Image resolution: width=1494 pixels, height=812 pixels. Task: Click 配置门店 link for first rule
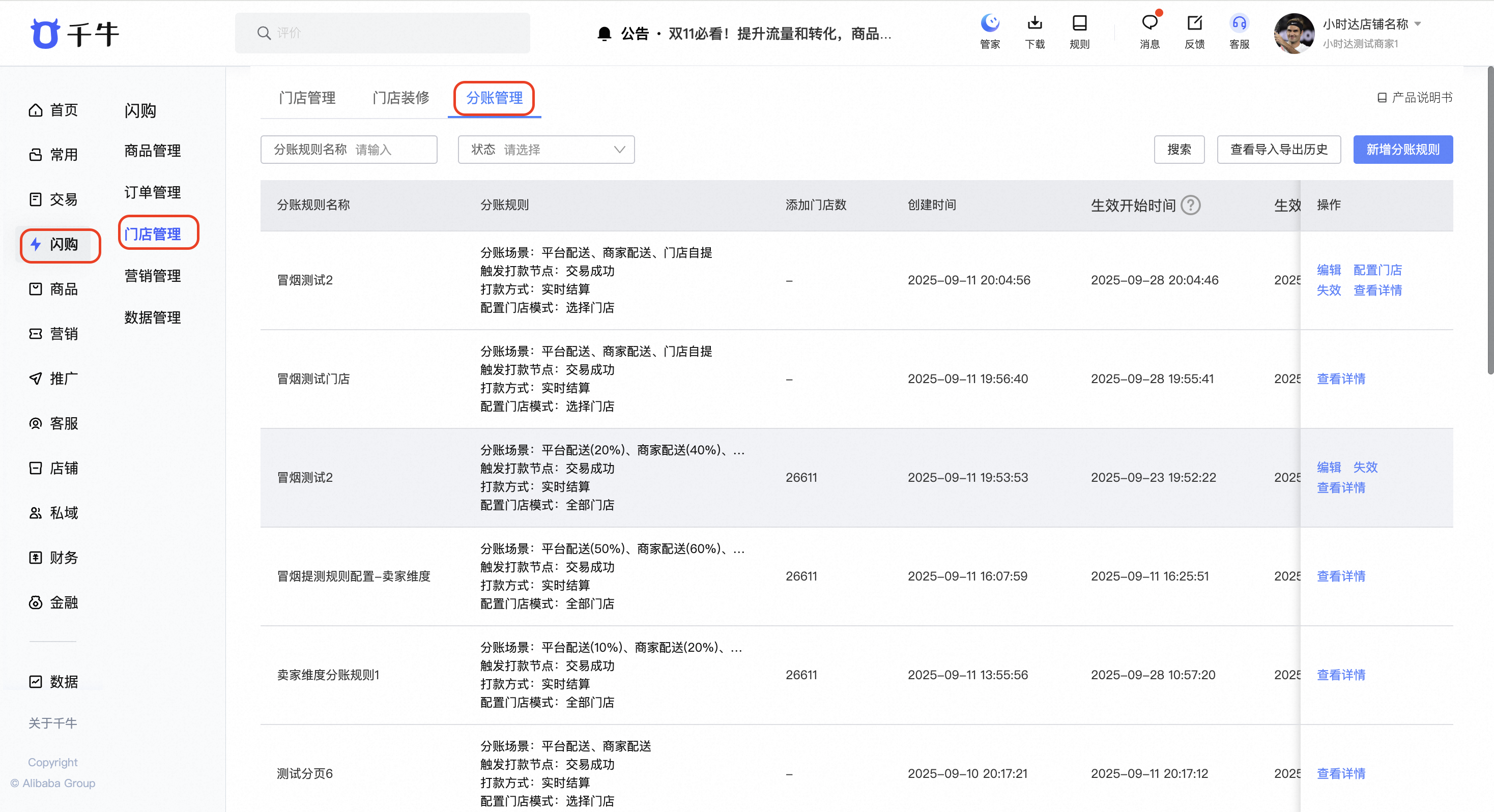tap(1377, 270)
